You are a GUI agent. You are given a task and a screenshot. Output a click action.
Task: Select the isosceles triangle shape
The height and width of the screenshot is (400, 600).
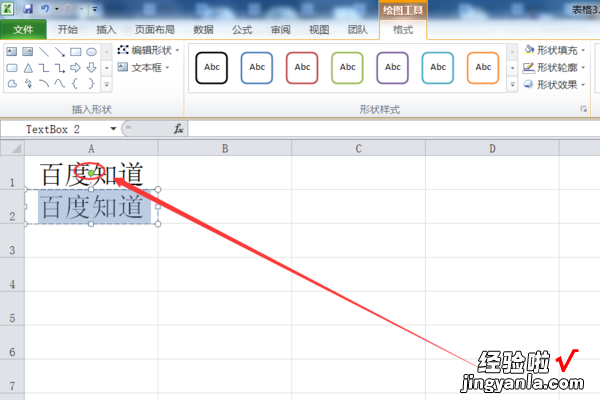pos(28,68)
